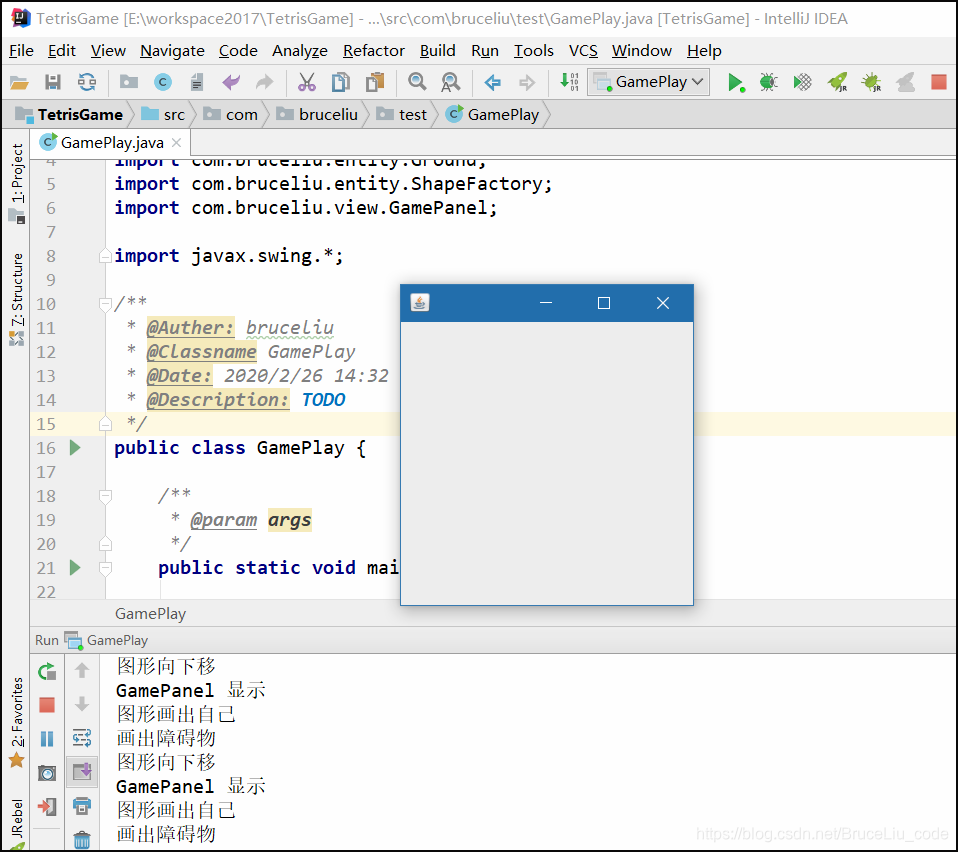
Task: Click the JRebel Debug bug icon
Action: (x=871, y=82)
